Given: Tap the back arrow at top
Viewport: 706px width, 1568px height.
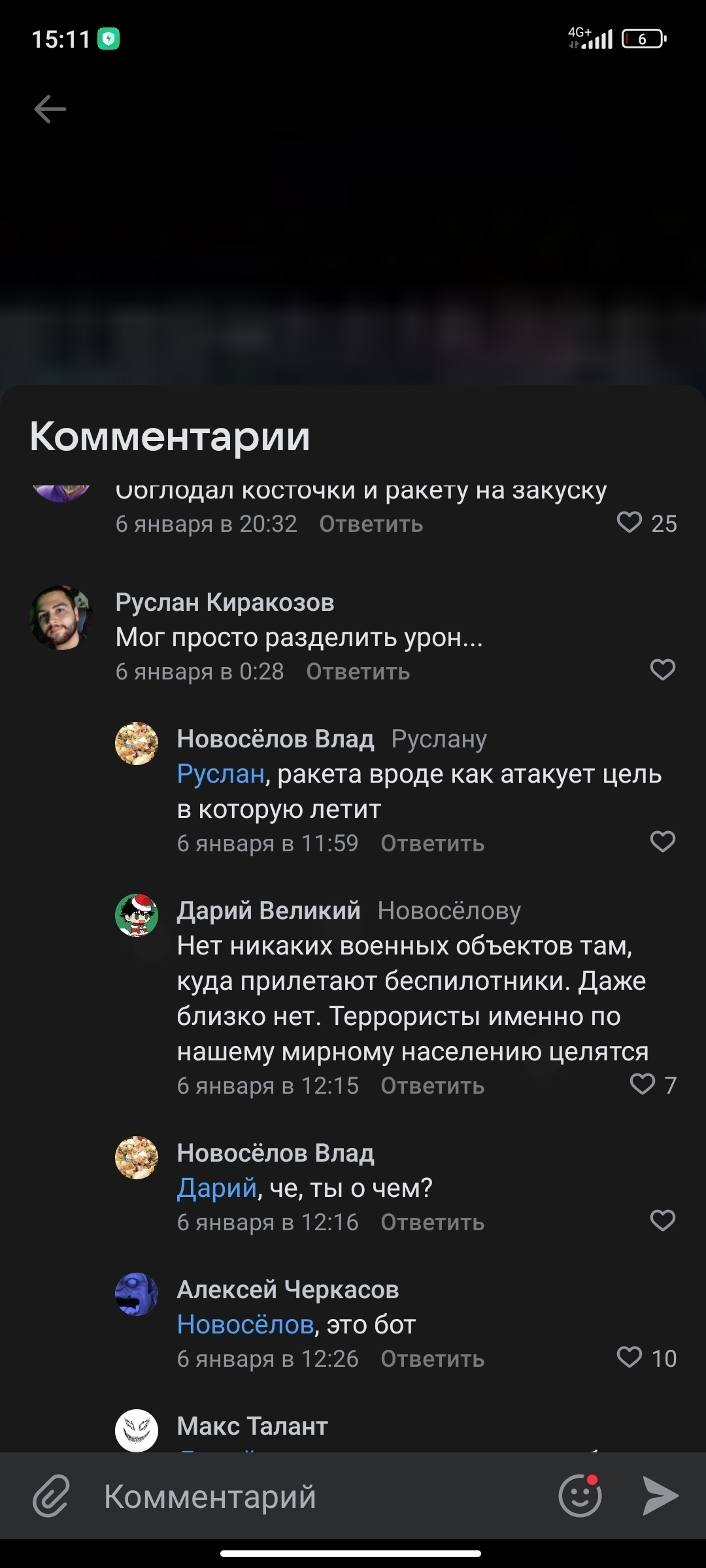Looking at the screenshot, I should tap(50, 108).
